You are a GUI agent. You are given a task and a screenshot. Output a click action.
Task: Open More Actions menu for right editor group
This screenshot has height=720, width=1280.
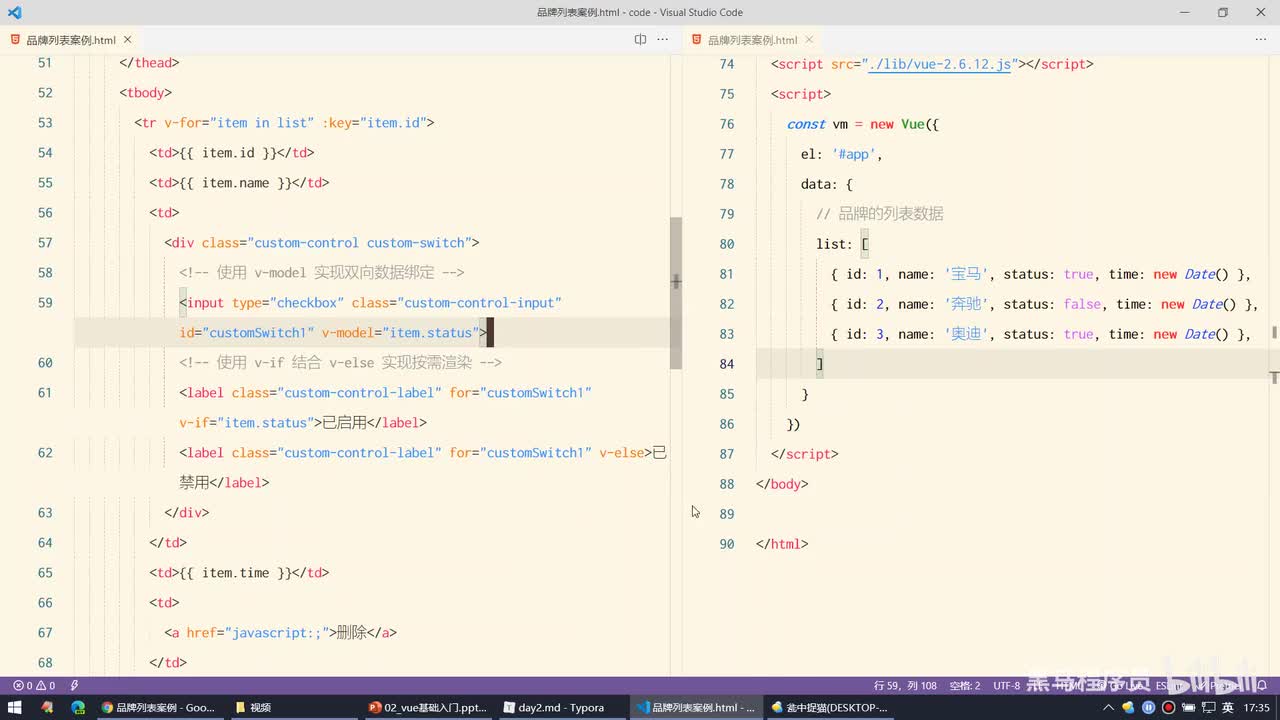1260,40
